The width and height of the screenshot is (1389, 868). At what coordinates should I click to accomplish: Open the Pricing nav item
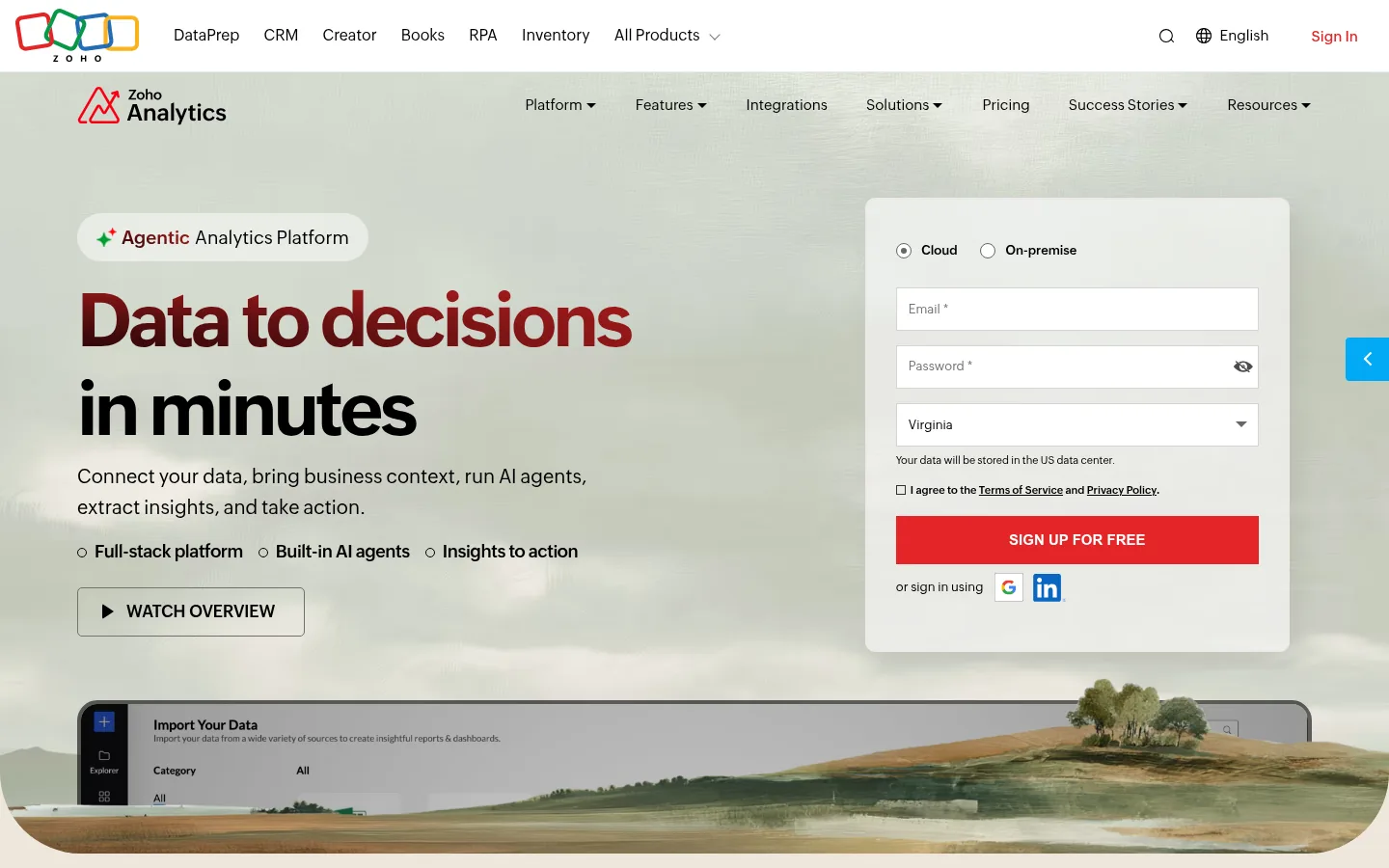click(x=1006, y=105)
